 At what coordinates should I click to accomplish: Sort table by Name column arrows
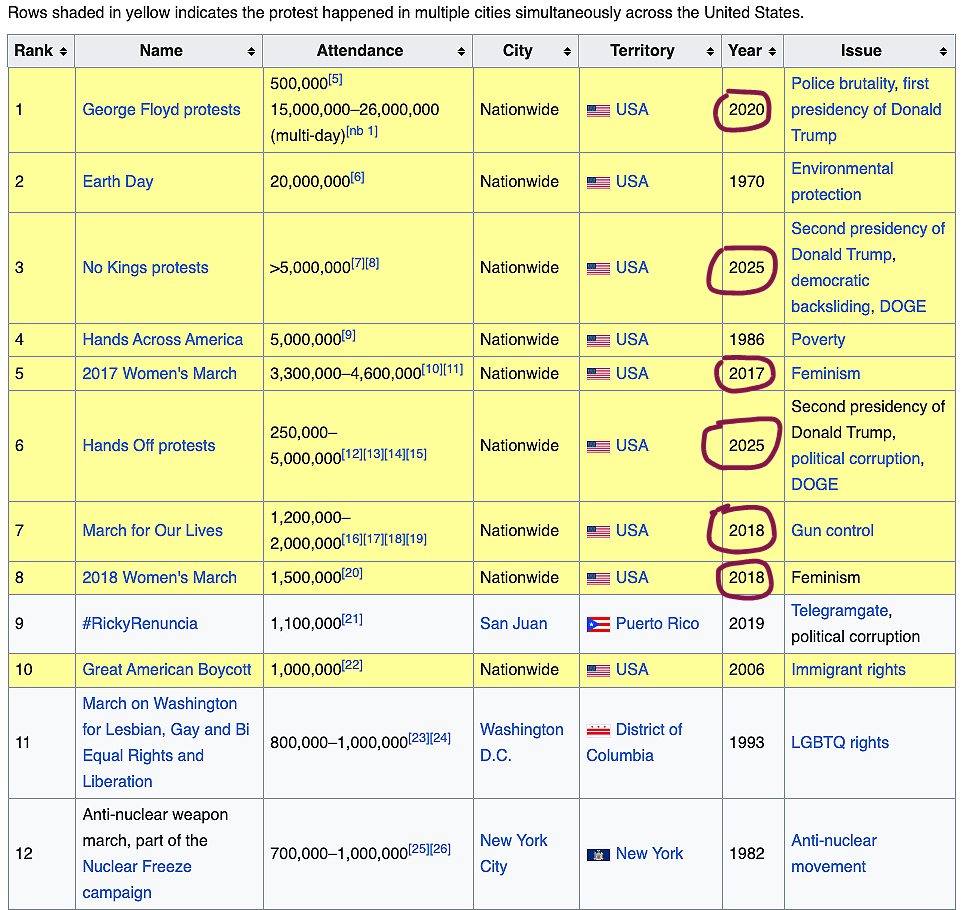[251, 52]
